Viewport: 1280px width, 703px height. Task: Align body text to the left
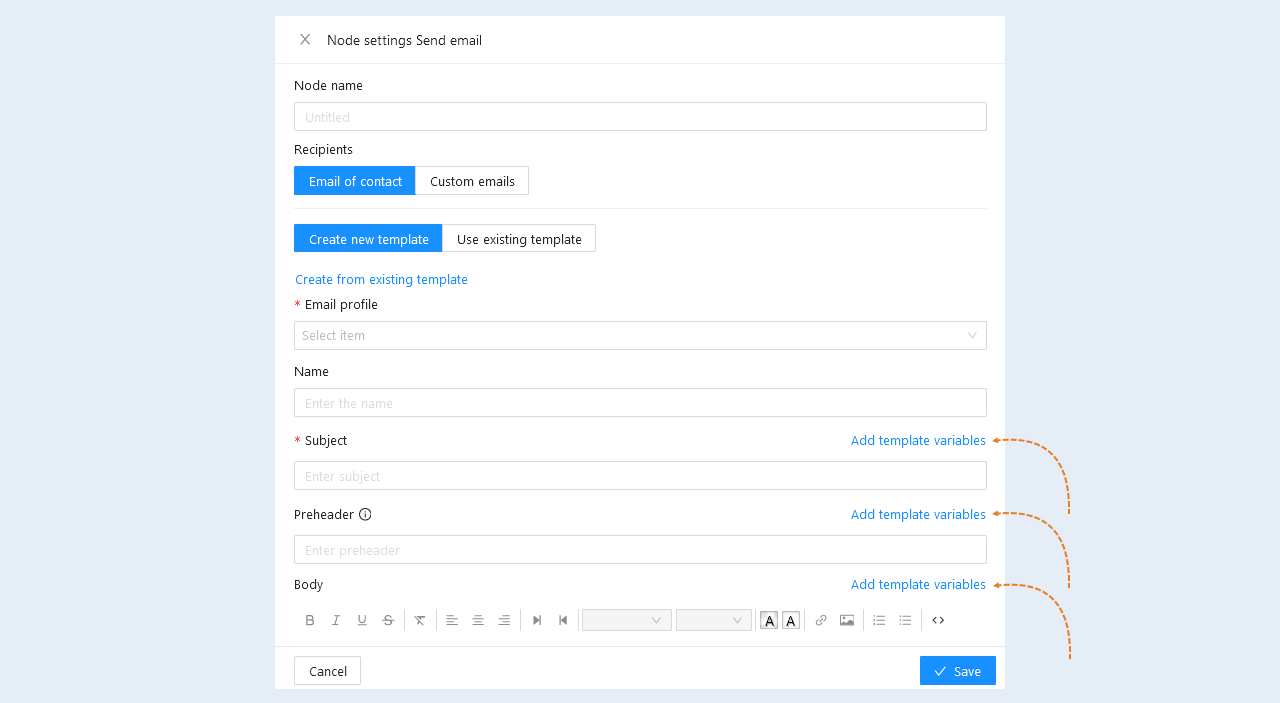pos(452,620)
